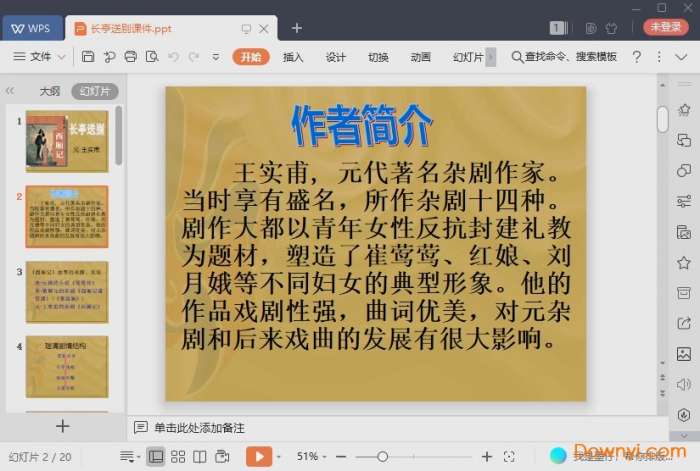This screenshot has height=471, width=700.
Task: Click the Print icon
Action: pyautogui.click(x=130, y=57)
